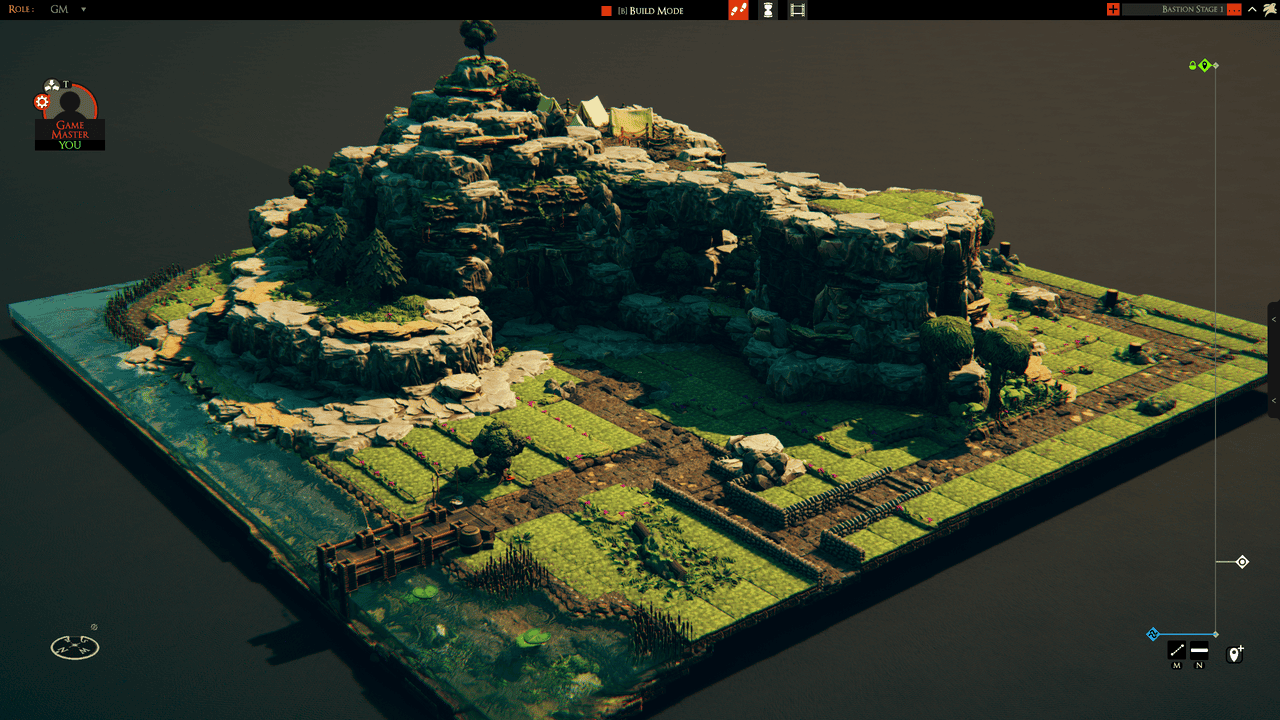Click the Game Master player portrait

click(x=71, y=103)
